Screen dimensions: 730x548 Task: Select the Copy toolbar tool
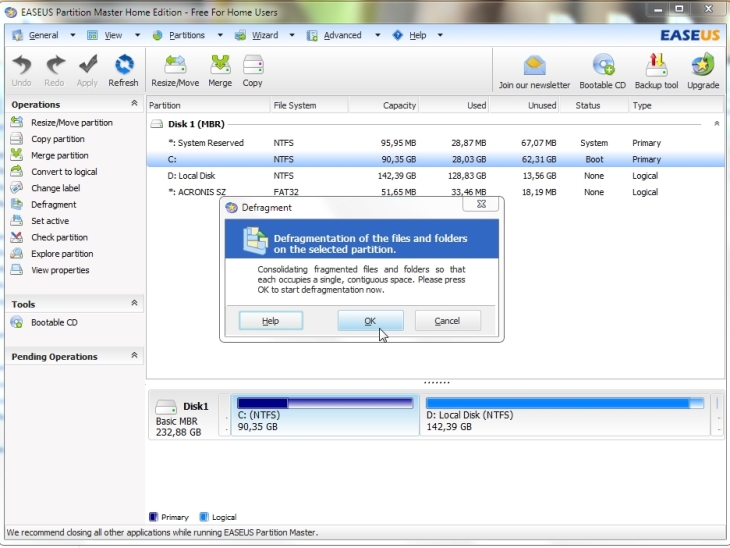coord(253,71)
